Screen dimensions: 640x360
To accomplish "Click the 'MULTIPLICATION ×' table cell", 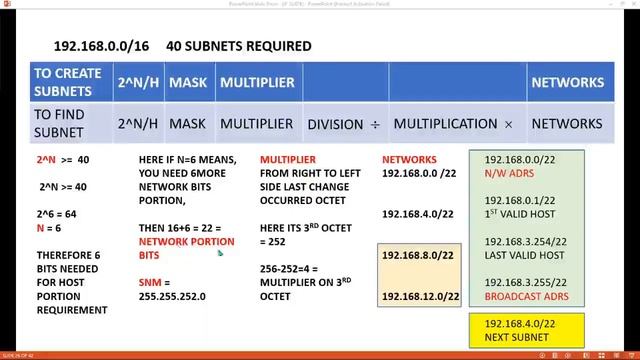I will pyautogui.click(x=458, y=123).
